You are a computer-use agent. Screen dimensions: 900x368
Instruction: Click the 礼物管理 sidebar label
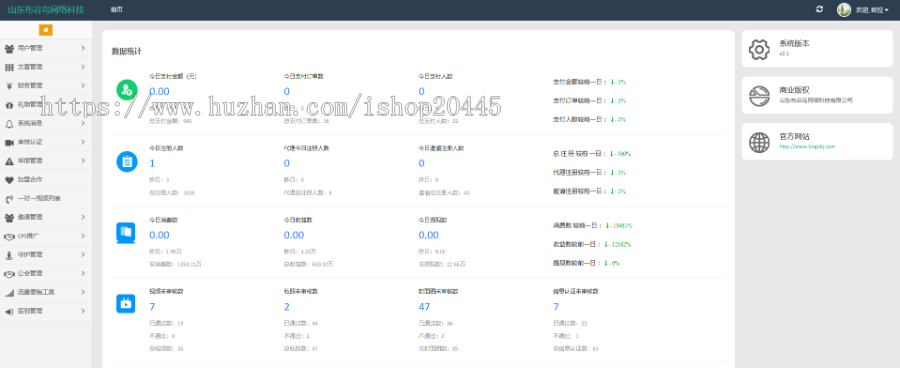click(x=30, y=105)
